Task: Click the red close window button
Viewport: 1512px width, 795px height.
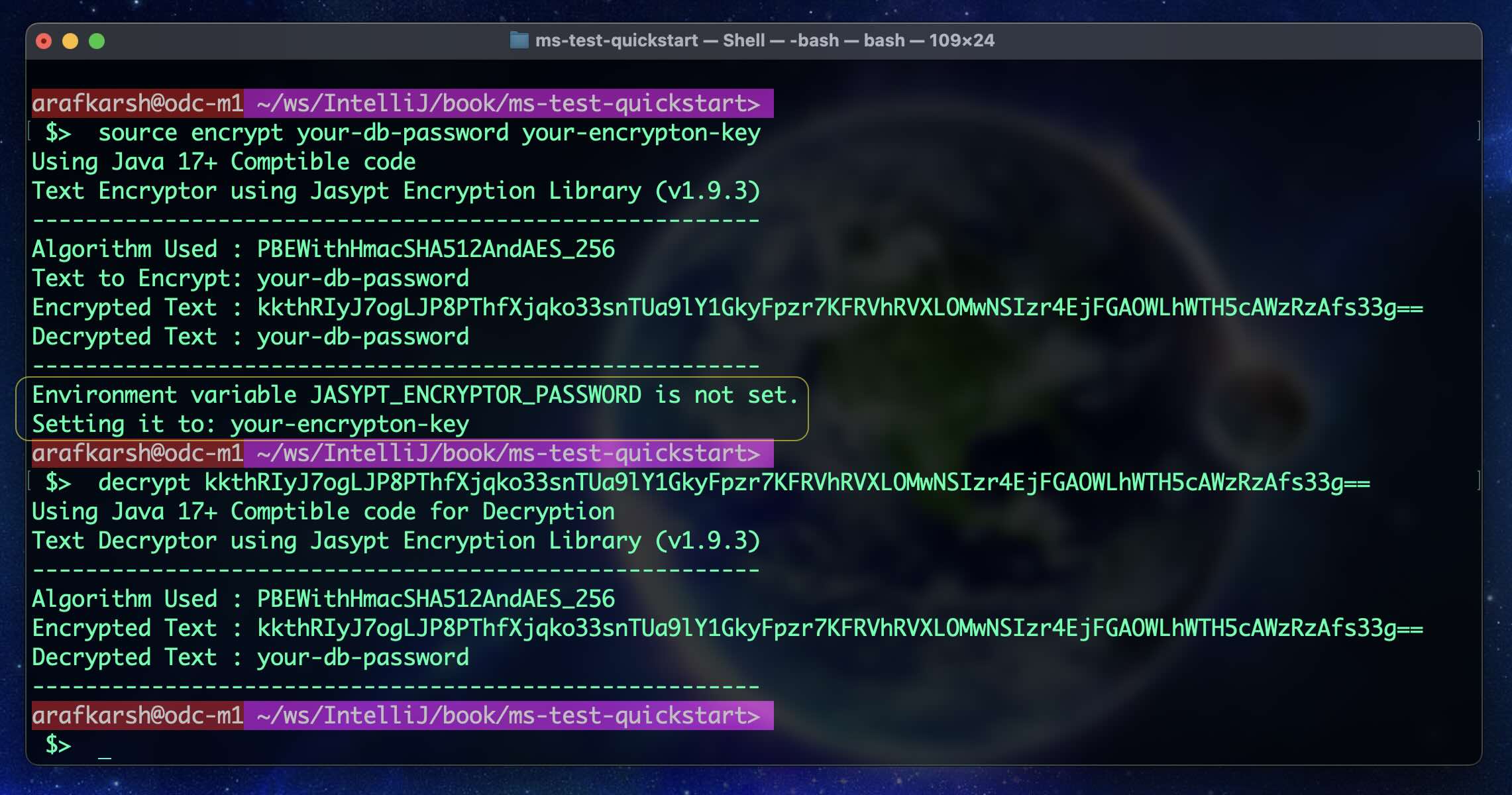Action: click(44, 41)
